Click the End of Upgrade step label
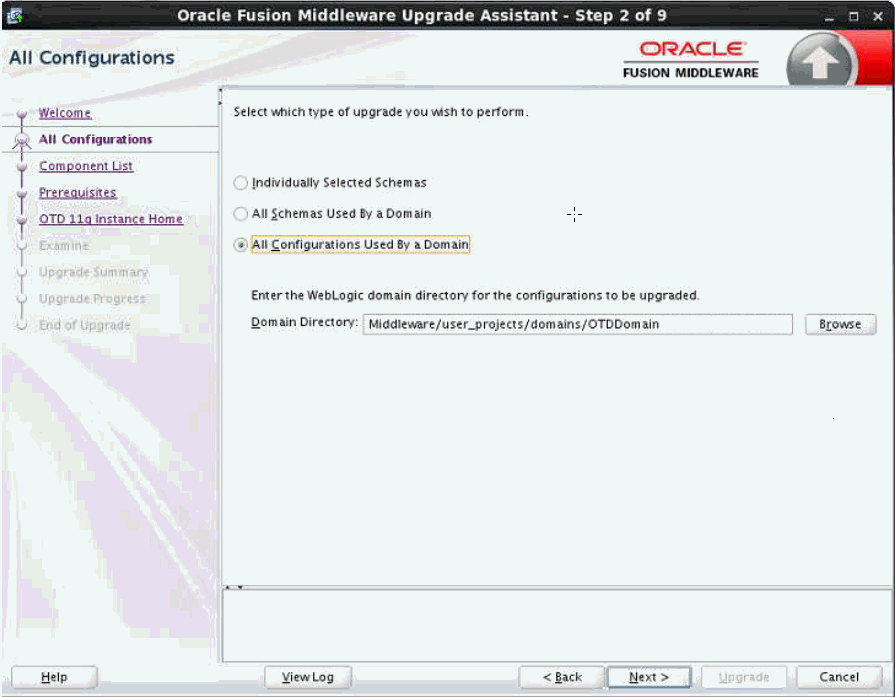 point(84,325)
